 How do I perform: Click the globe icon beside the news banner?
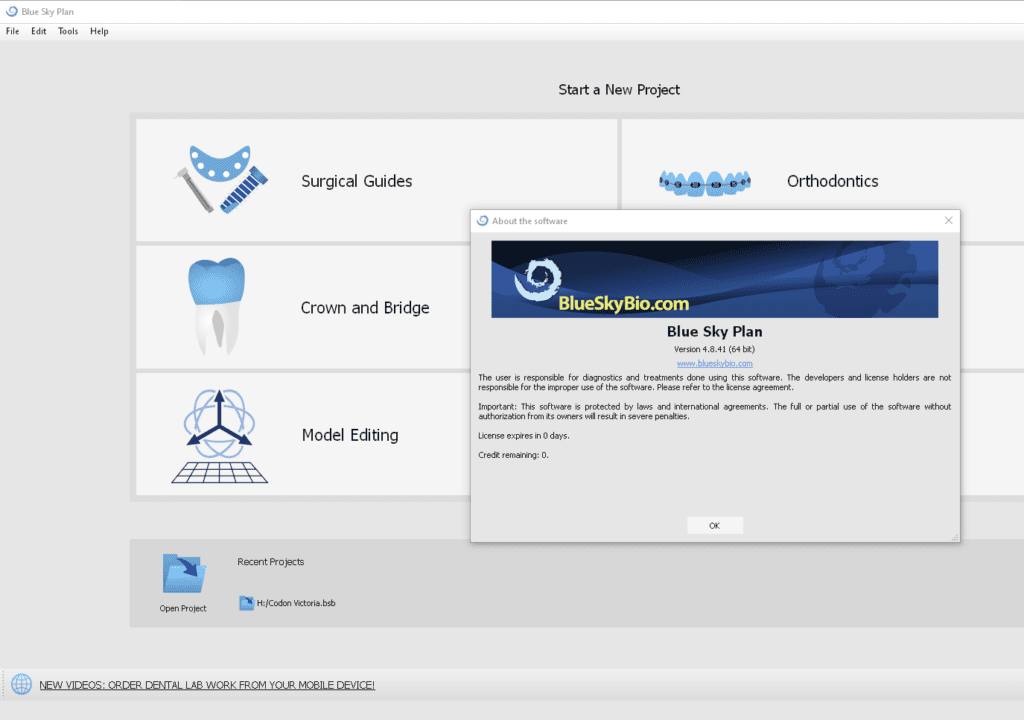tap(21, 685)
